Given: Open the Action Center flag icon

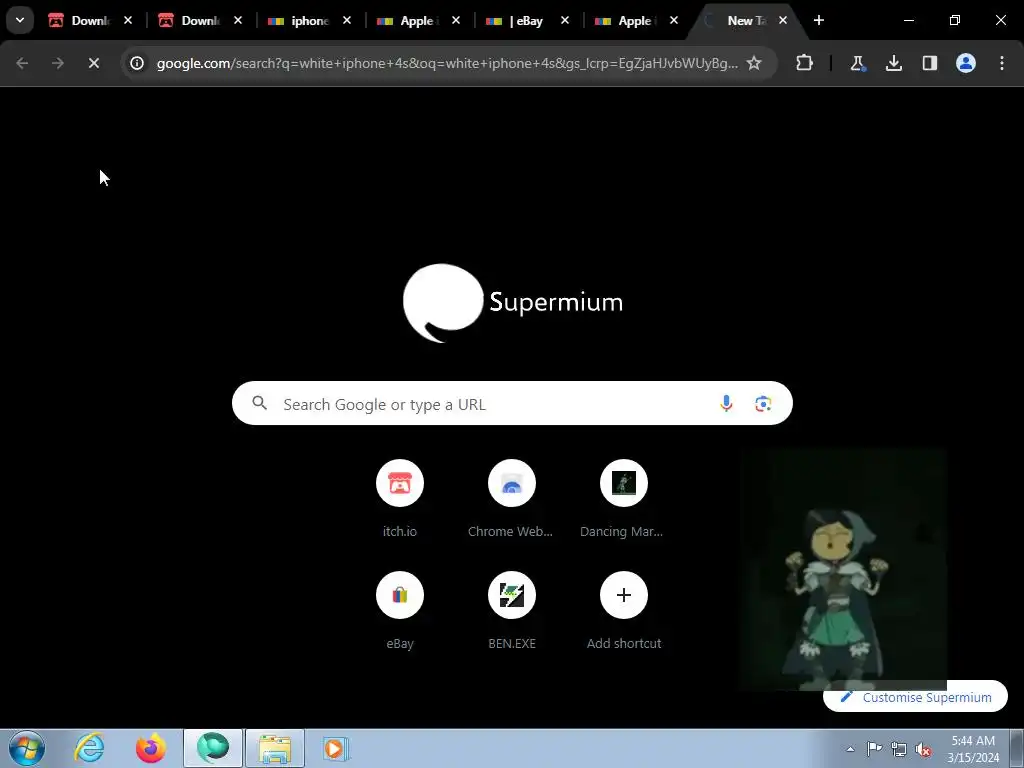Looking at the screenshot, I should (x=874, y=749).
